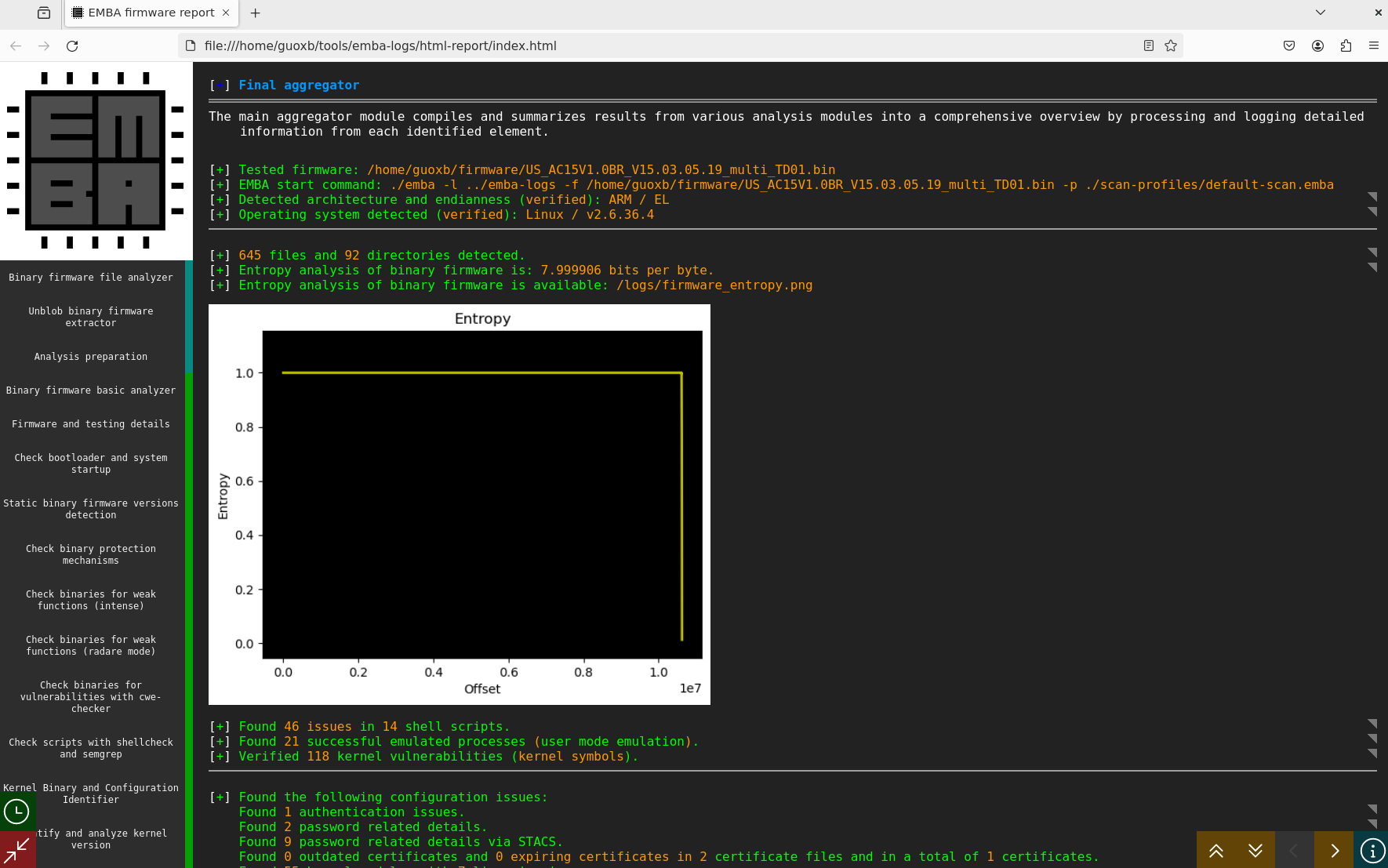
Task: Follow link arrow beside entropy analysis bits line
Action: (1372, 267)
